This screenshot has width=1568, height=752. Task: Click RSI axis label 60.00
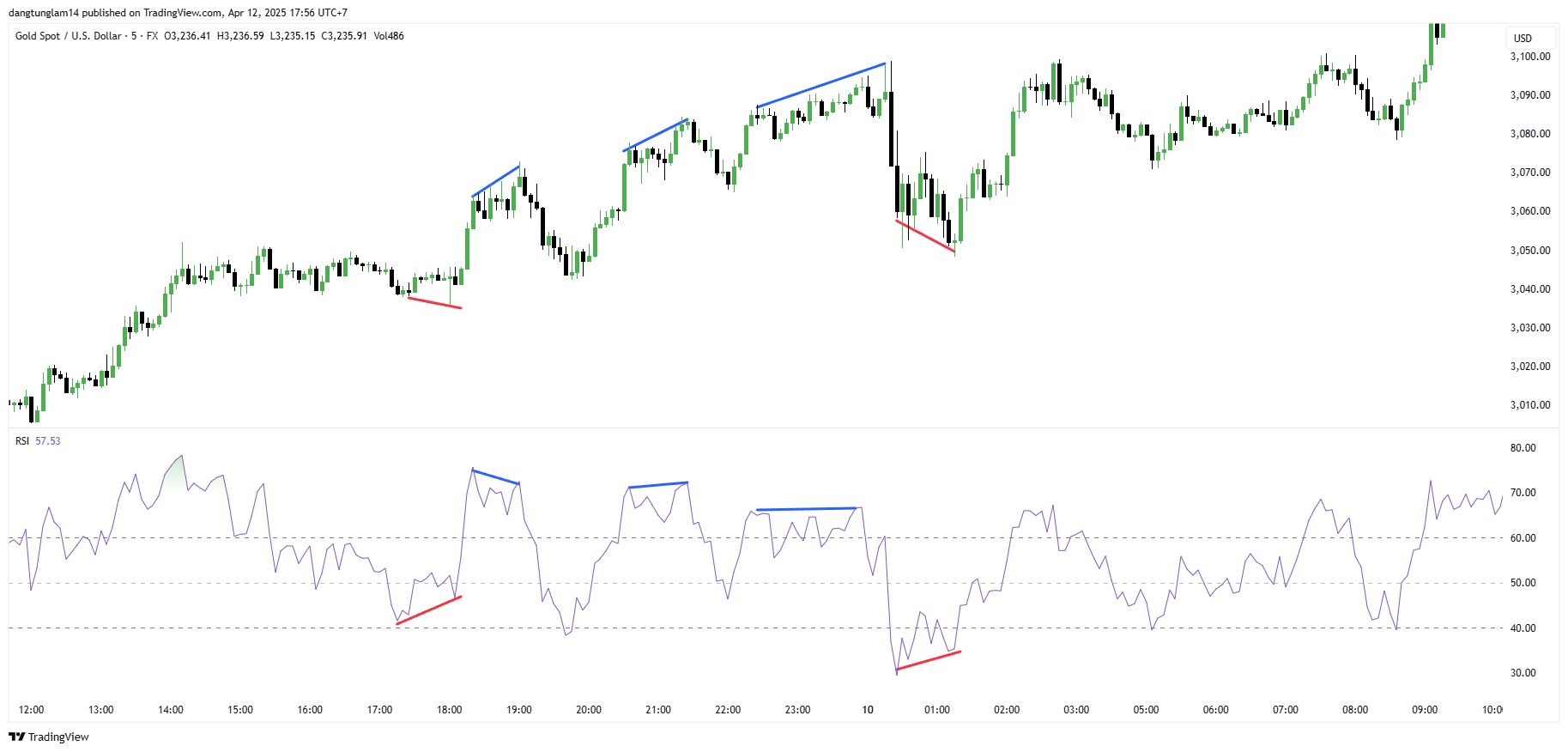[x=1523, y=538]
